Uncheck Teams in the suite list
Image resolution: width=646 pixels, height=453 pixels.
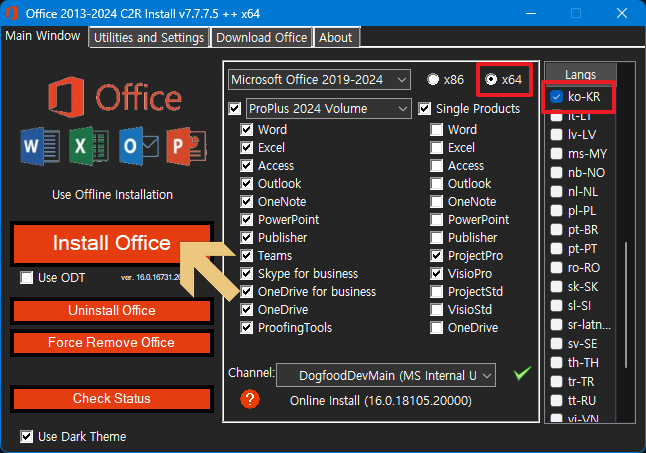coord(246,255)
